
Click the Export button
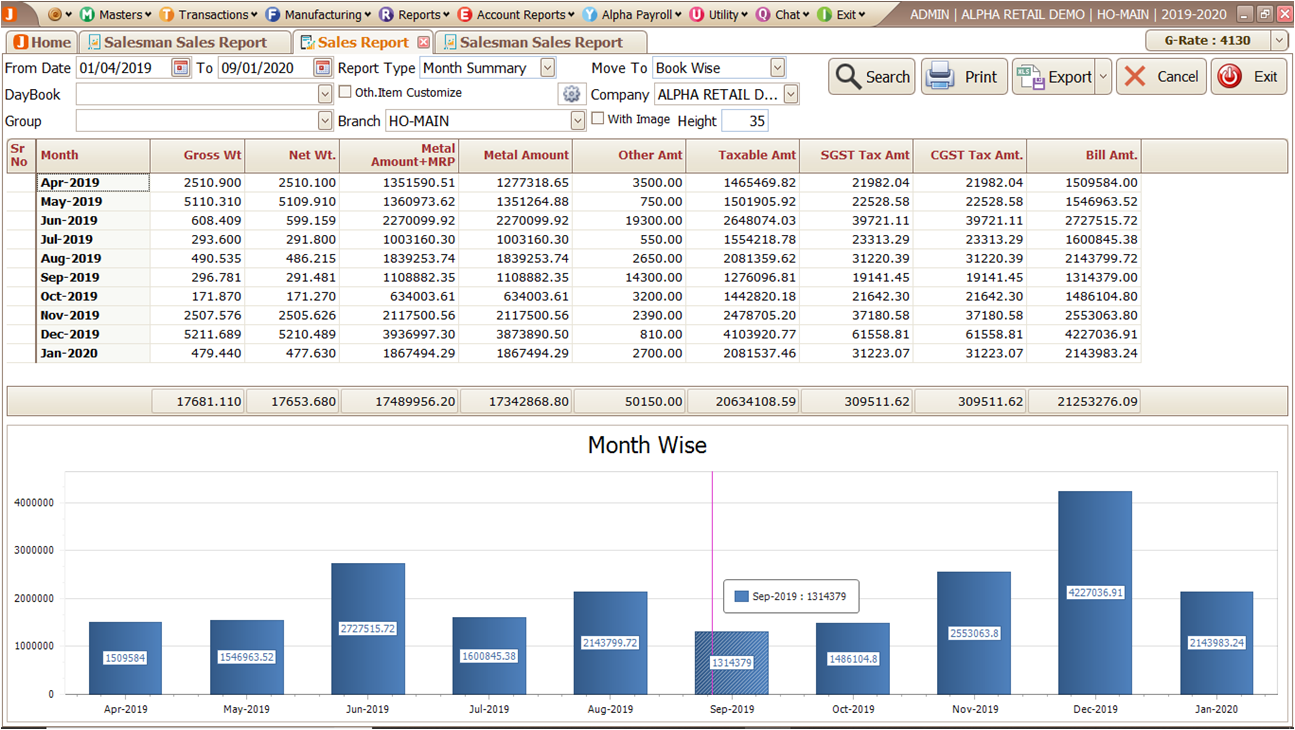[1054, 77]
